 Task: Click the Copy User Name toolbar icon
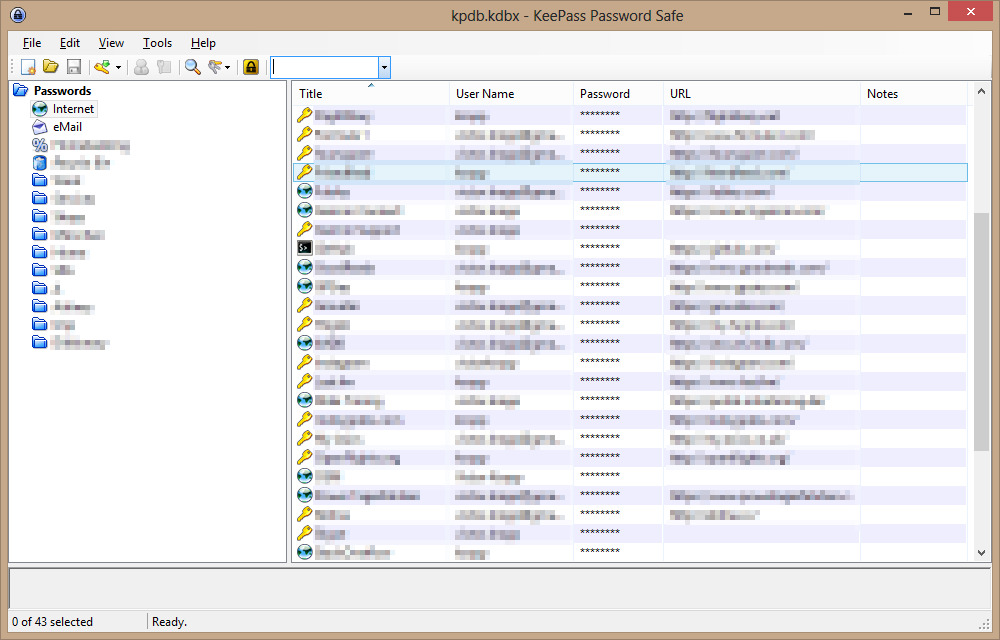(x=141, y=67)
